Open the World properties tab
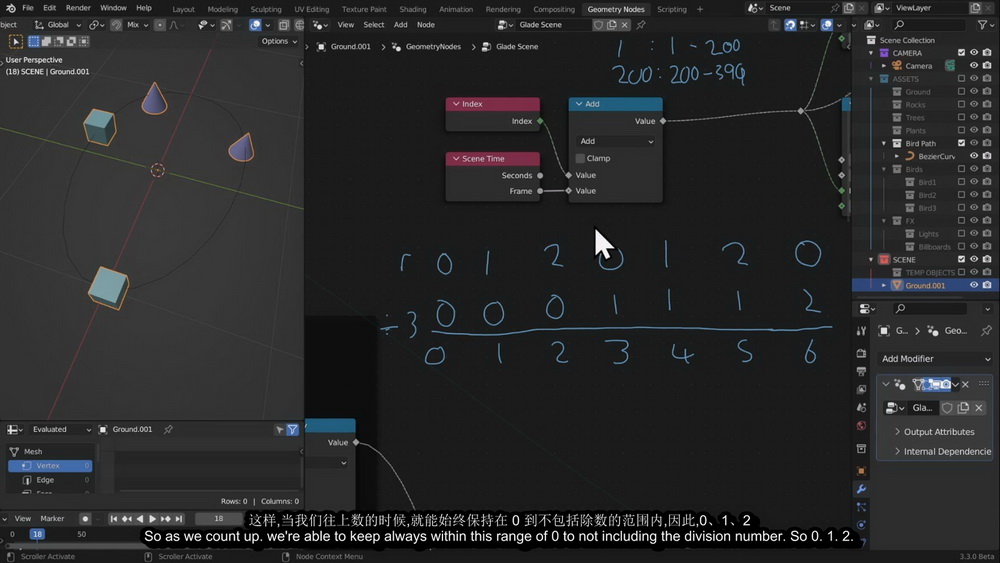The image size is (1000, 563). (861, 425)
